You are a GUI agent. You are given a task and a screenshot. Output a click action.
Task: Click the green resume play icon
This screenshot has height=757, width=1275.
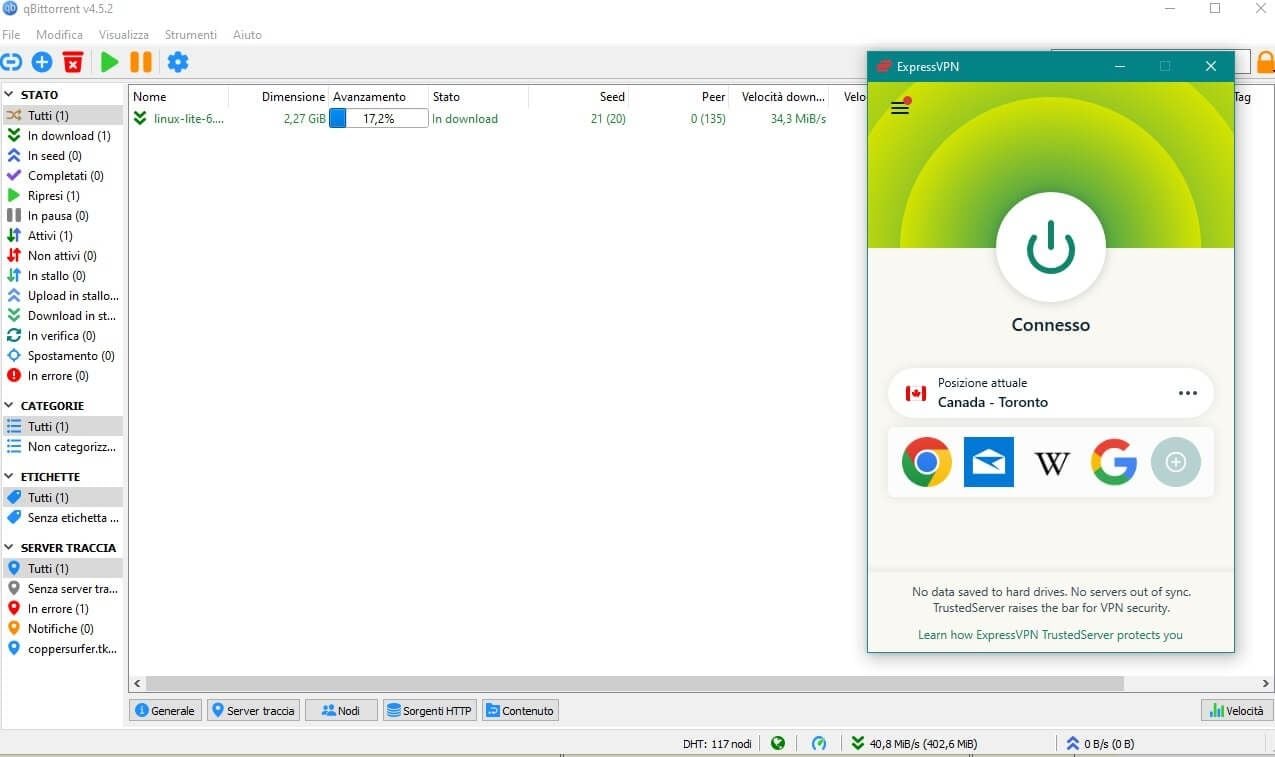[x=109, y=62]
